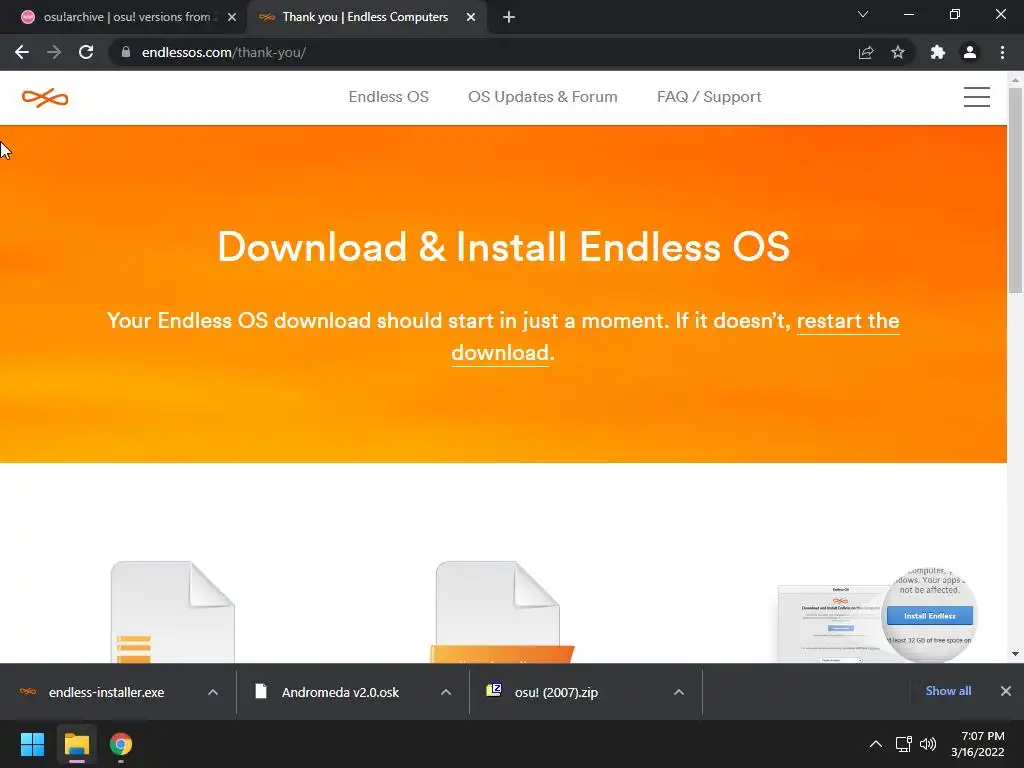Click the scrollbar down arrow
This screenshot has width=1024, height=768.
click(1015, 654)
